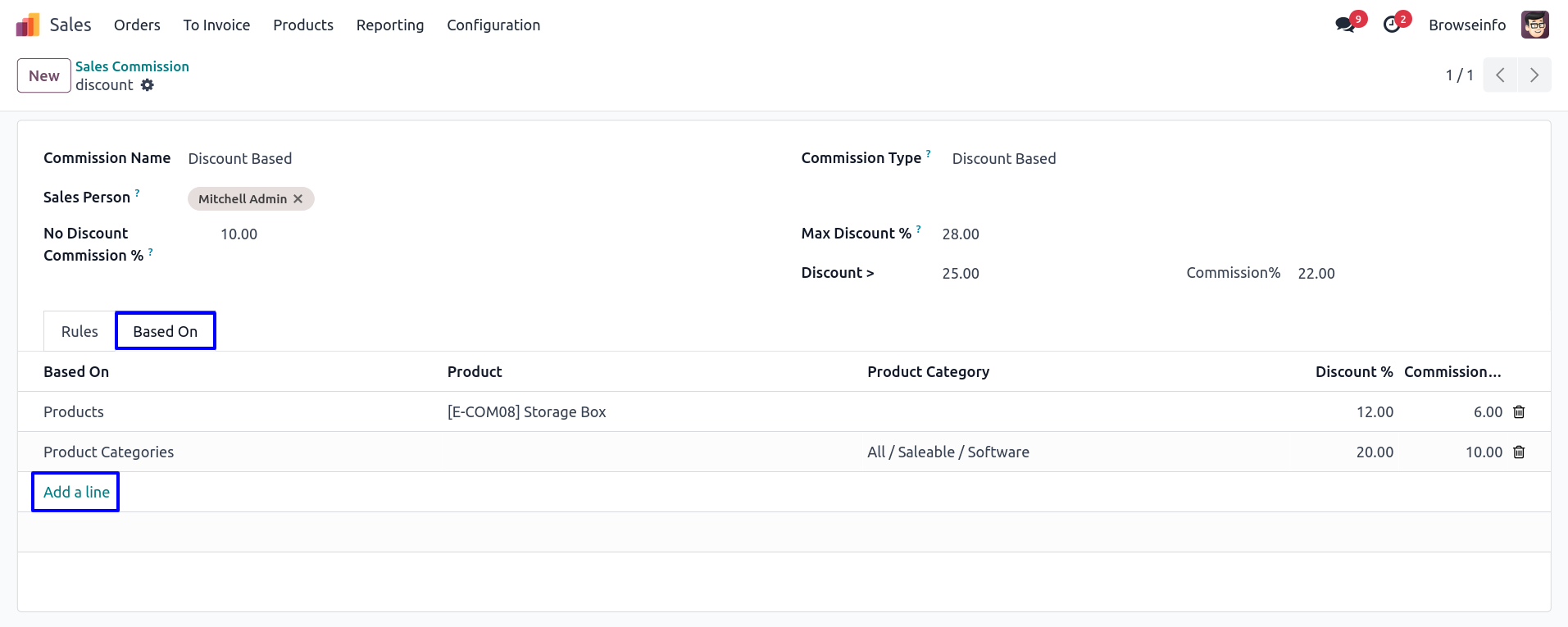Click the Max Discount % field value
Screen dimensions: 1568x627
click(x=961, y=234)
